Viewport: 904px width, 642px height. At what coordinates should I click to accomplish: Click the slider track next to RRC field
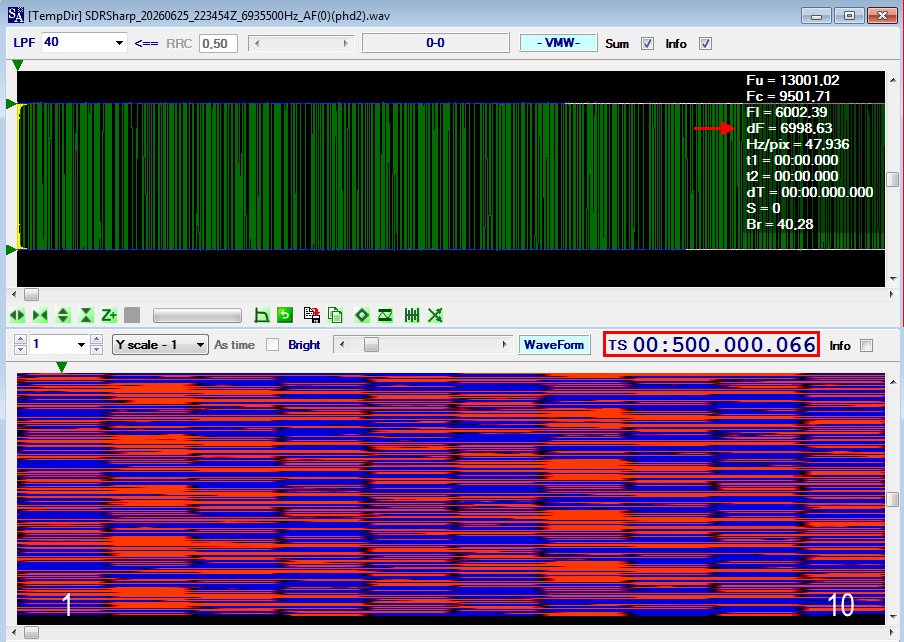pyautogui.click(x=301, y=43)
